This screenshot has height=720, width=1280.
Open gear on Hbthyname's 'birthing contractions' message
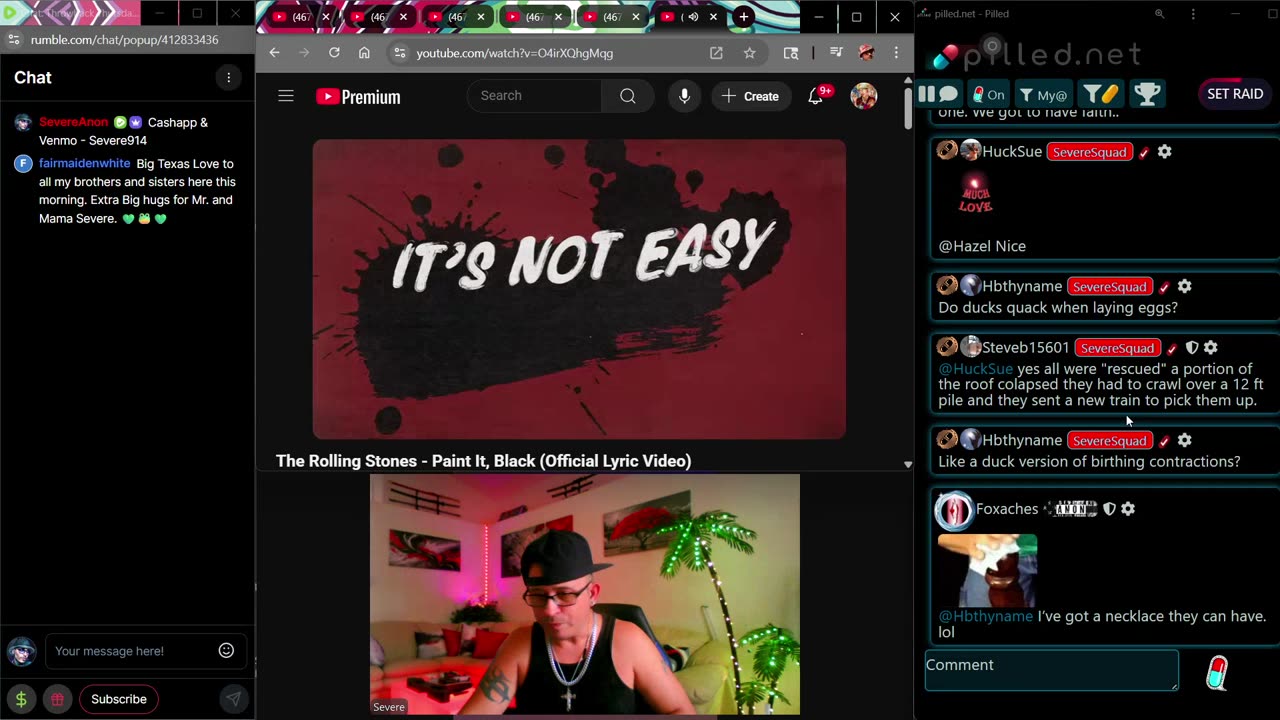coord(1184,440)
